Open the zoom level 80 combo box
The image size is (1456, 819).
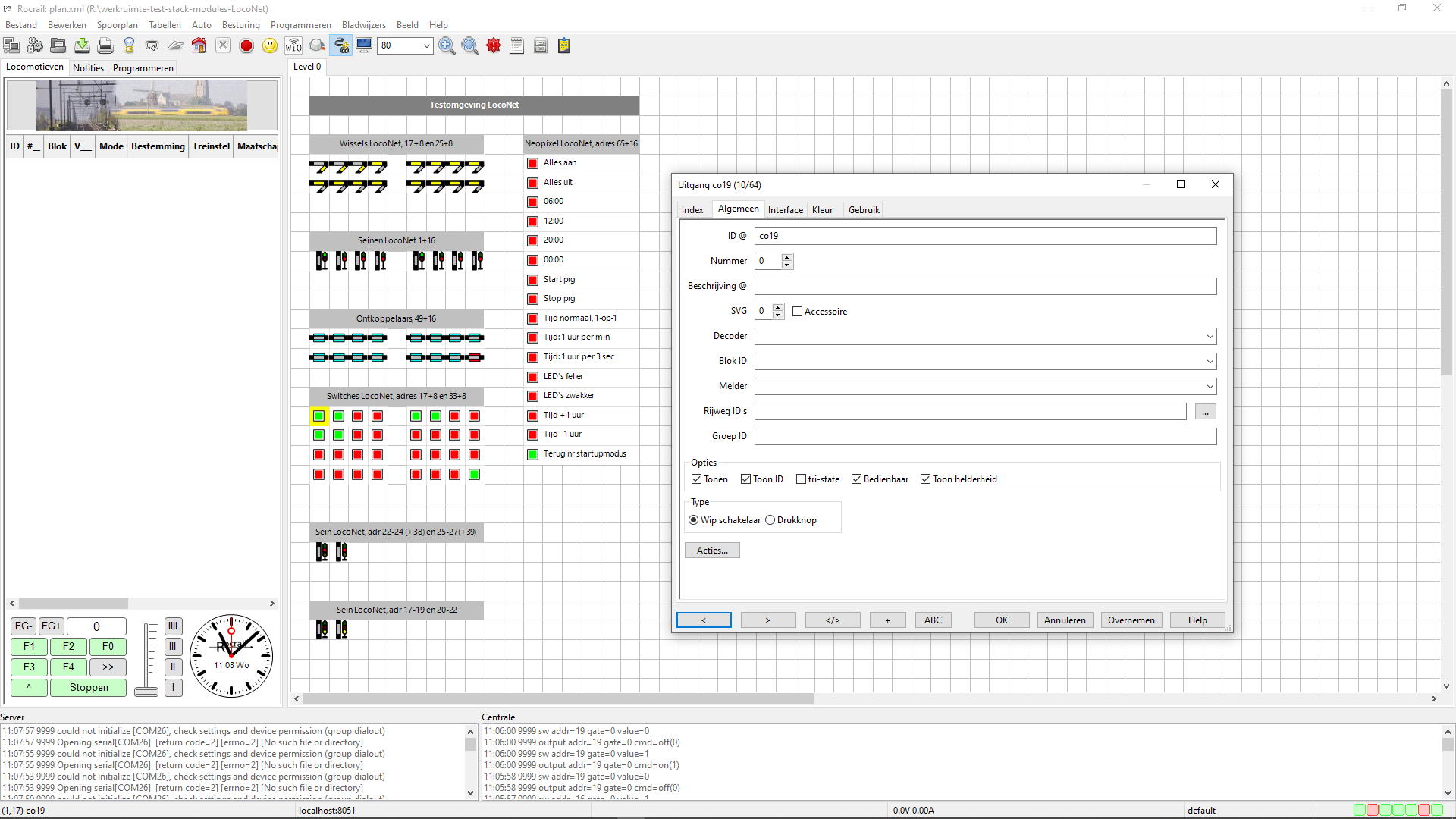426,46
